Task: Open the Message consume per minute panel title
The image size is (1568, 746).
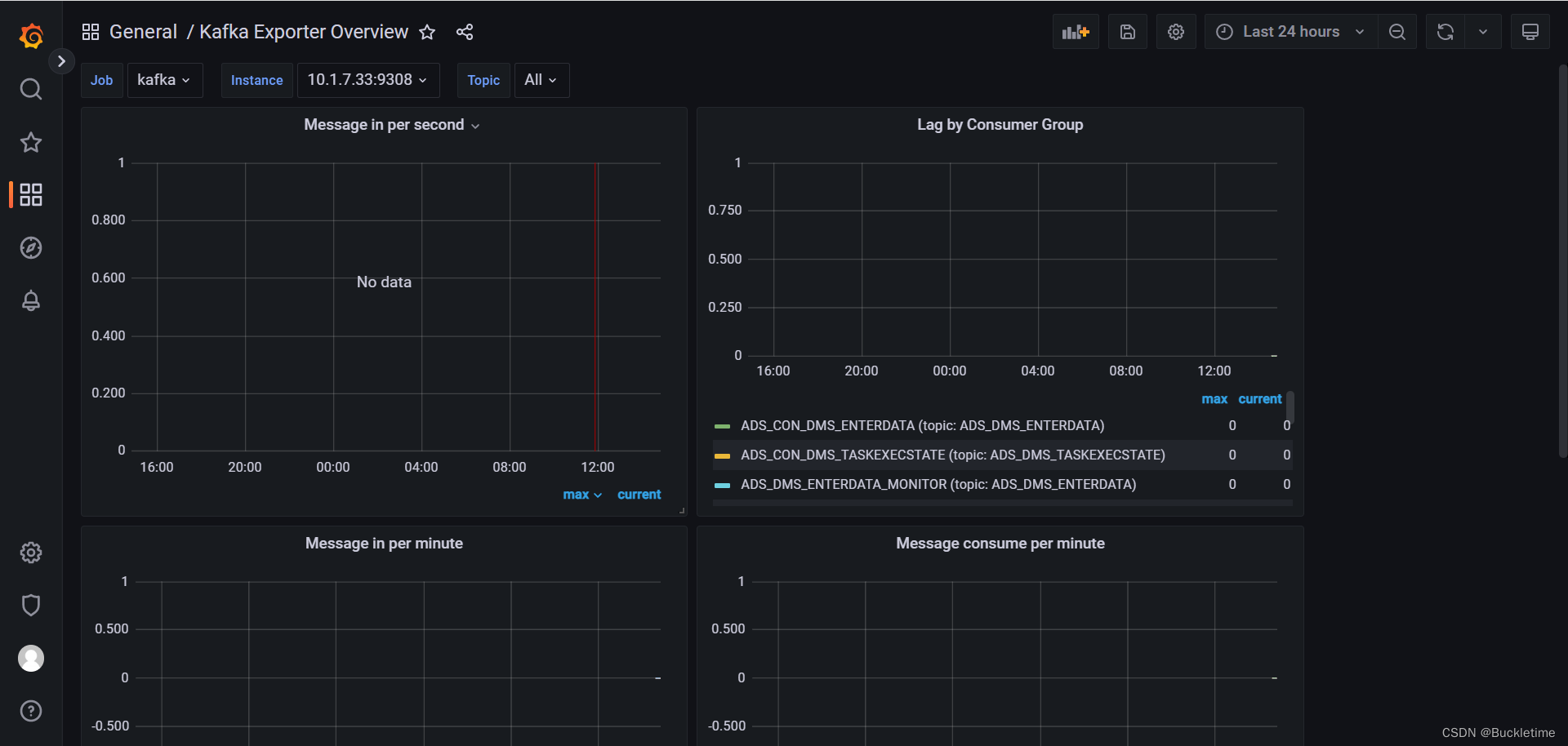Action: pos(1000,544)
